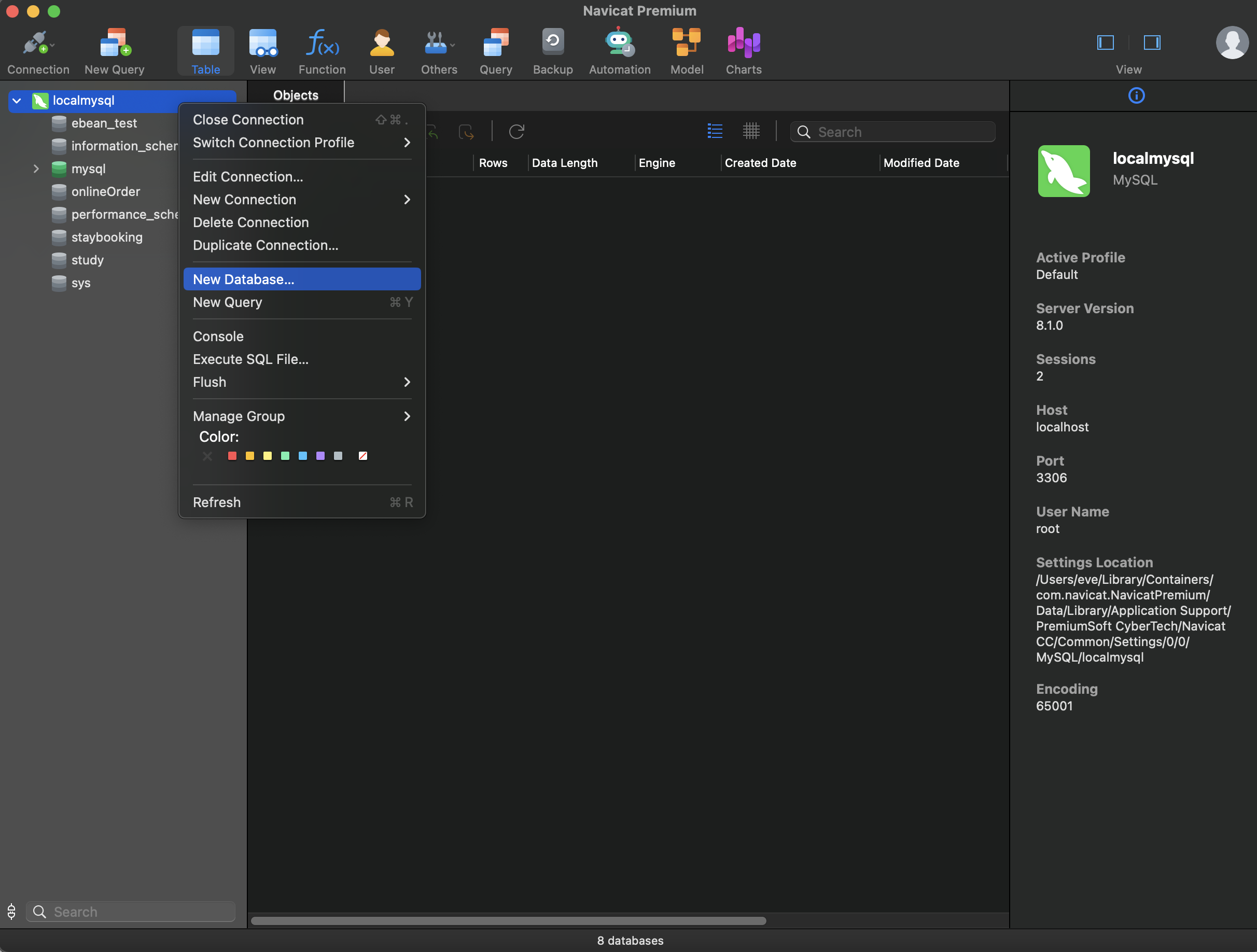Image resolution: width=1257 pixels, height=952 pixels.
Task: Open the New Connection submenu
Action: click(x=302, y=200)
